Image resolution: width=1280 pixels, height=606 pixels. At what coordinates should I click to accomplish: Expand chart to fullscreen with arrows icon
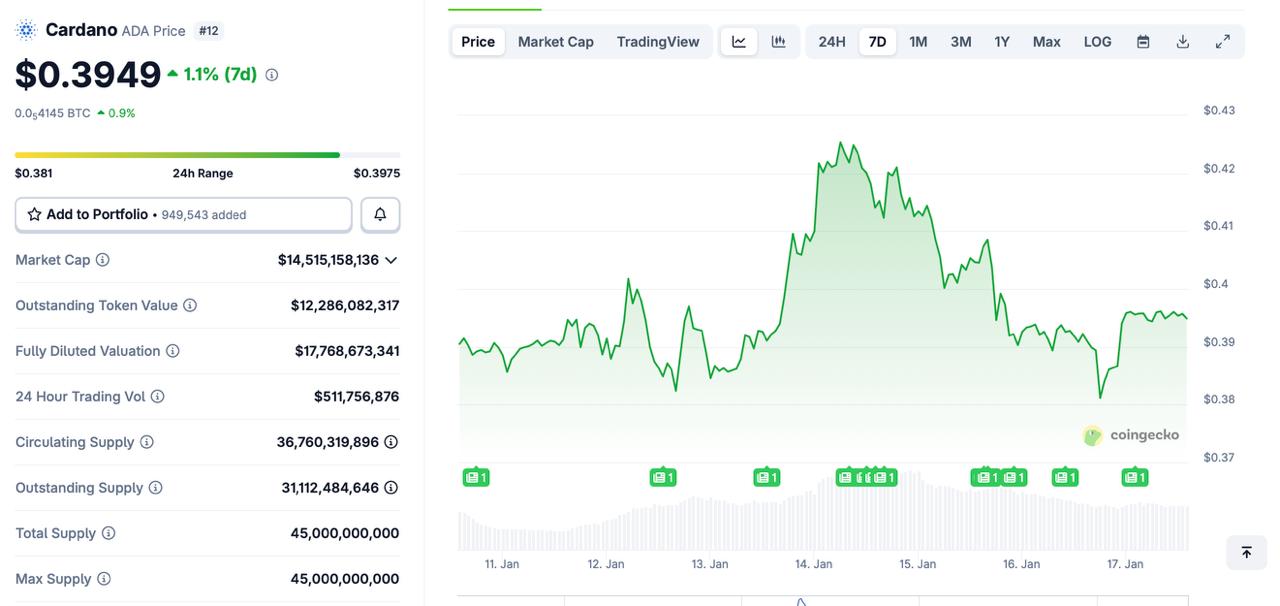1222,41
